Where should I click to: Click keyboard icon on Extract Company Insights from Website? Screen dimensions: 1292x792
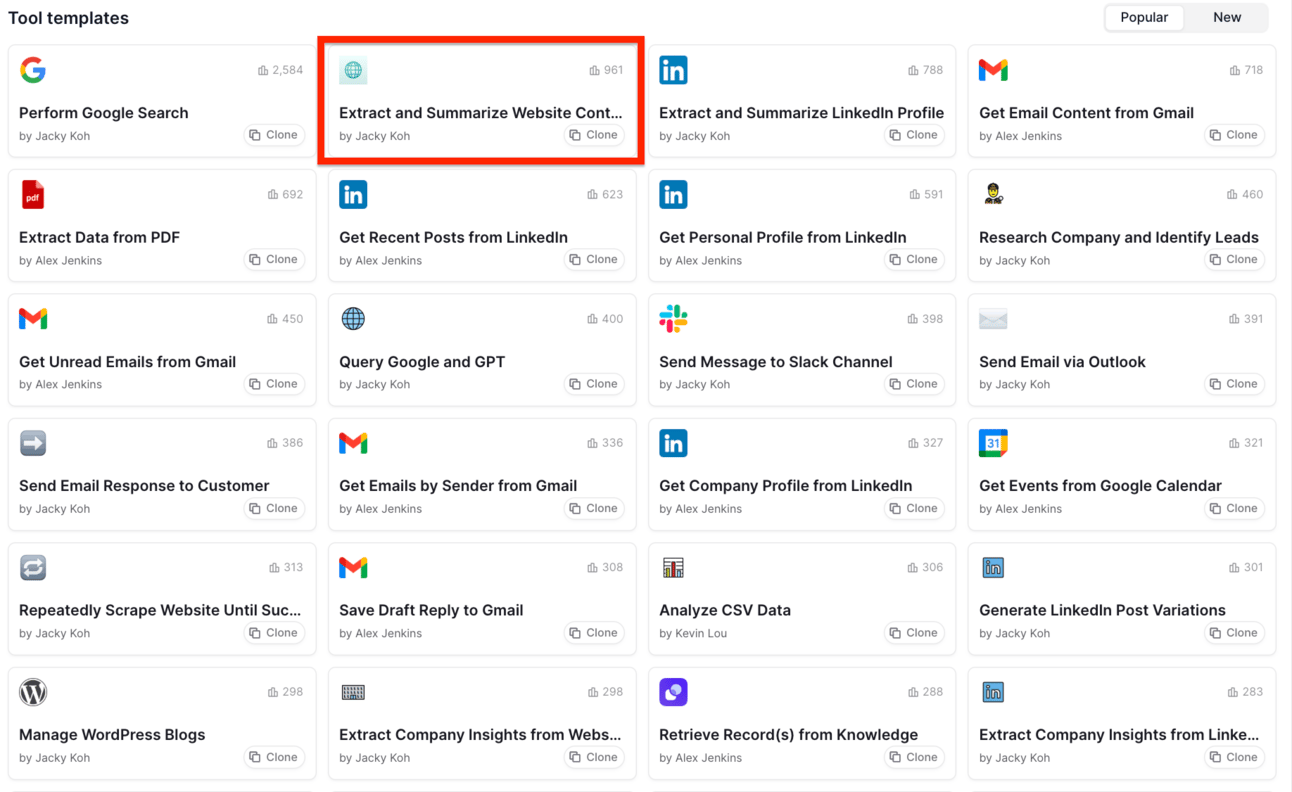pyautogui.click(x=353, y=692)
